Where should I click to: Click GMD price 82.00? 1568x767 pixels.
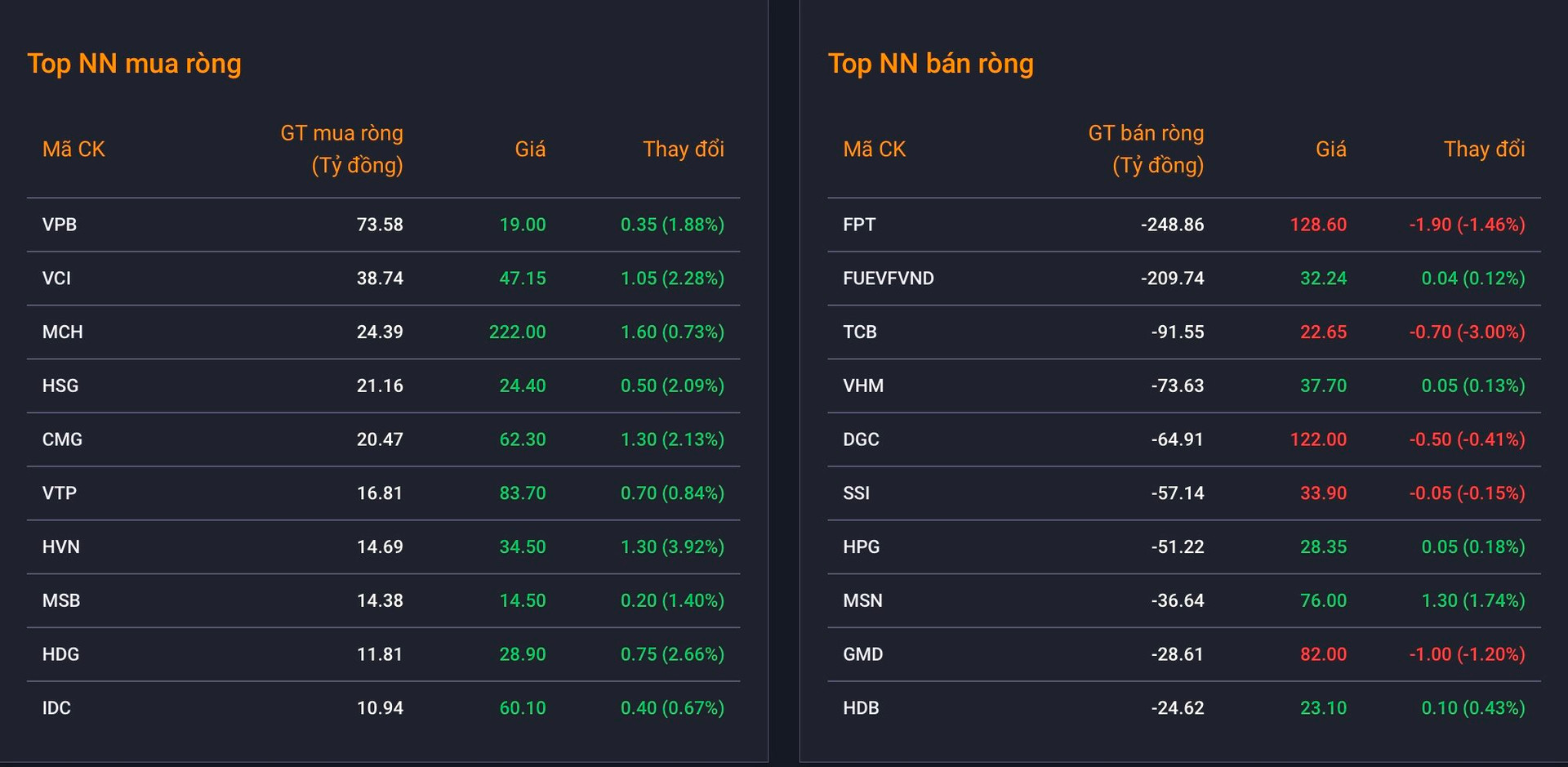pyautogui.click(x=1324, y=654)
